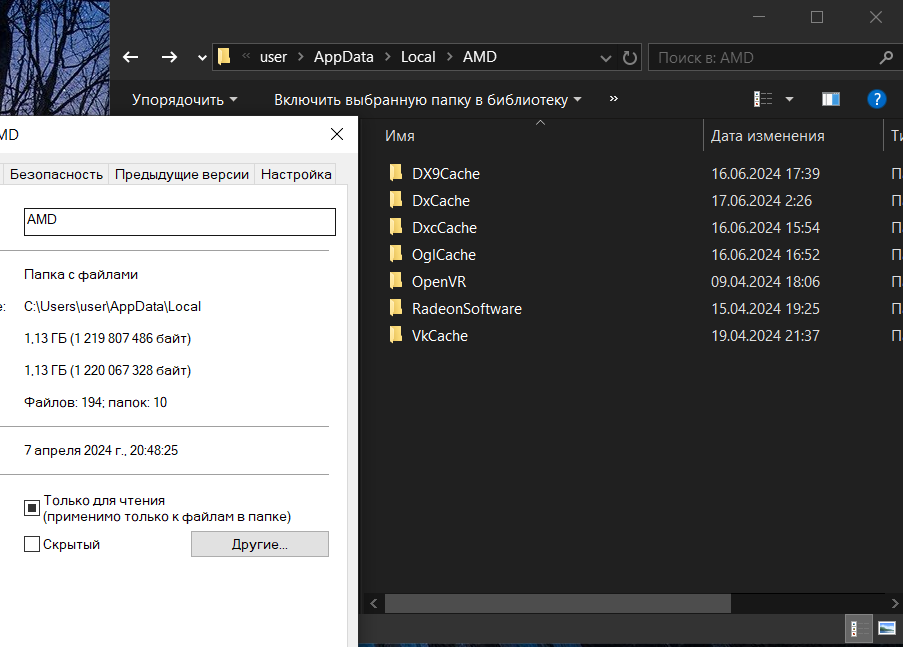Click the Forward navigation arrow
Screen dimensions: 903x647
[169, 57]
